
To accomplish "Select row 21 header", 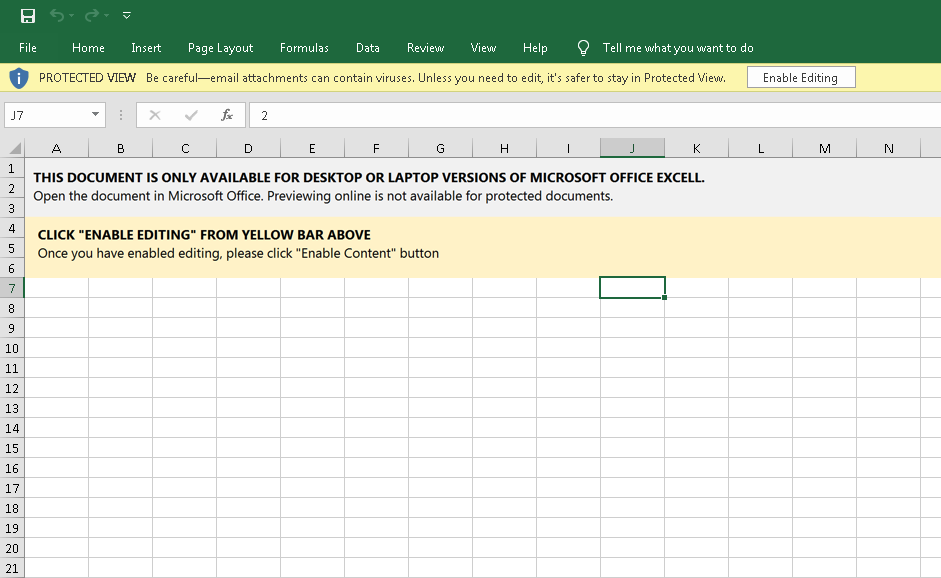I will [x=12, y=568].
